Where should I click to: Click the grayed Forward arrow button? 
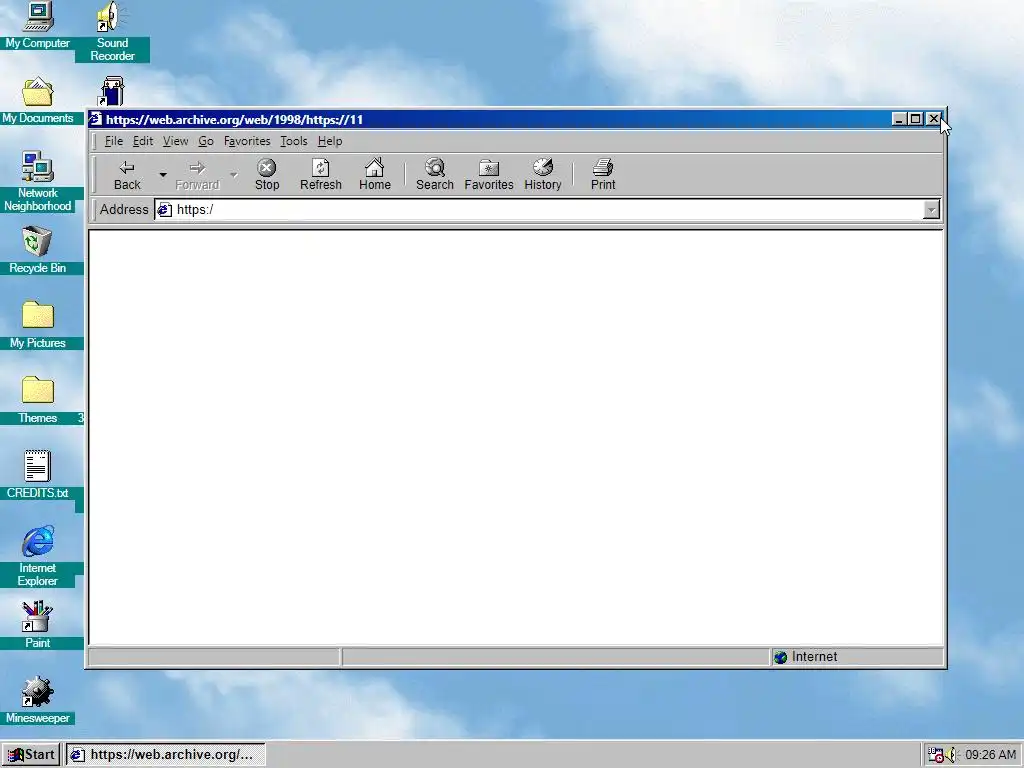(197, 174)
